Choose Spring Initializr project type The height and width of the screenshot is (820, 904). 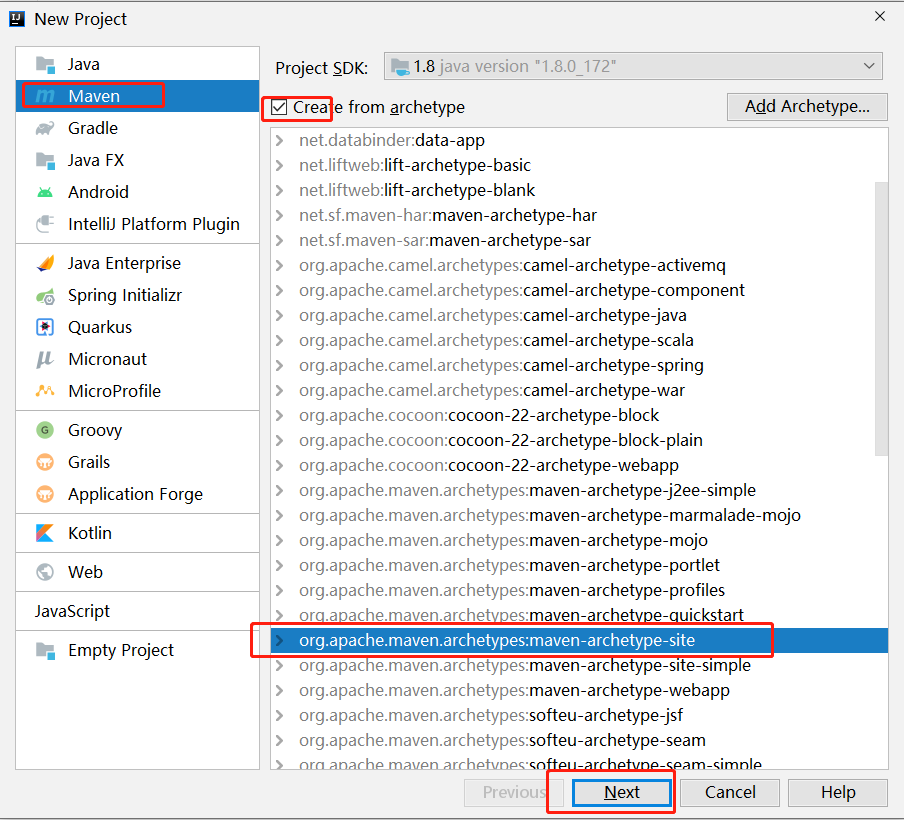(x=138, y=295)
